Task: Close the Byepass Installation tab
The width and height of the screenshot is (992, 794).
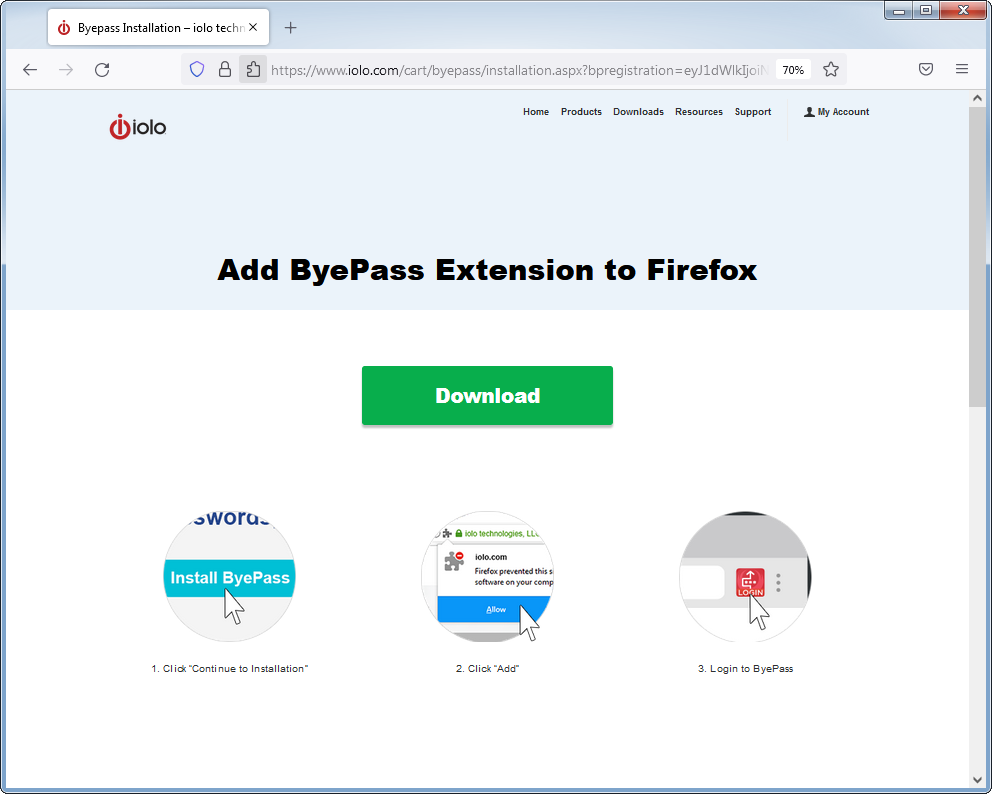Action: [253, 28]
